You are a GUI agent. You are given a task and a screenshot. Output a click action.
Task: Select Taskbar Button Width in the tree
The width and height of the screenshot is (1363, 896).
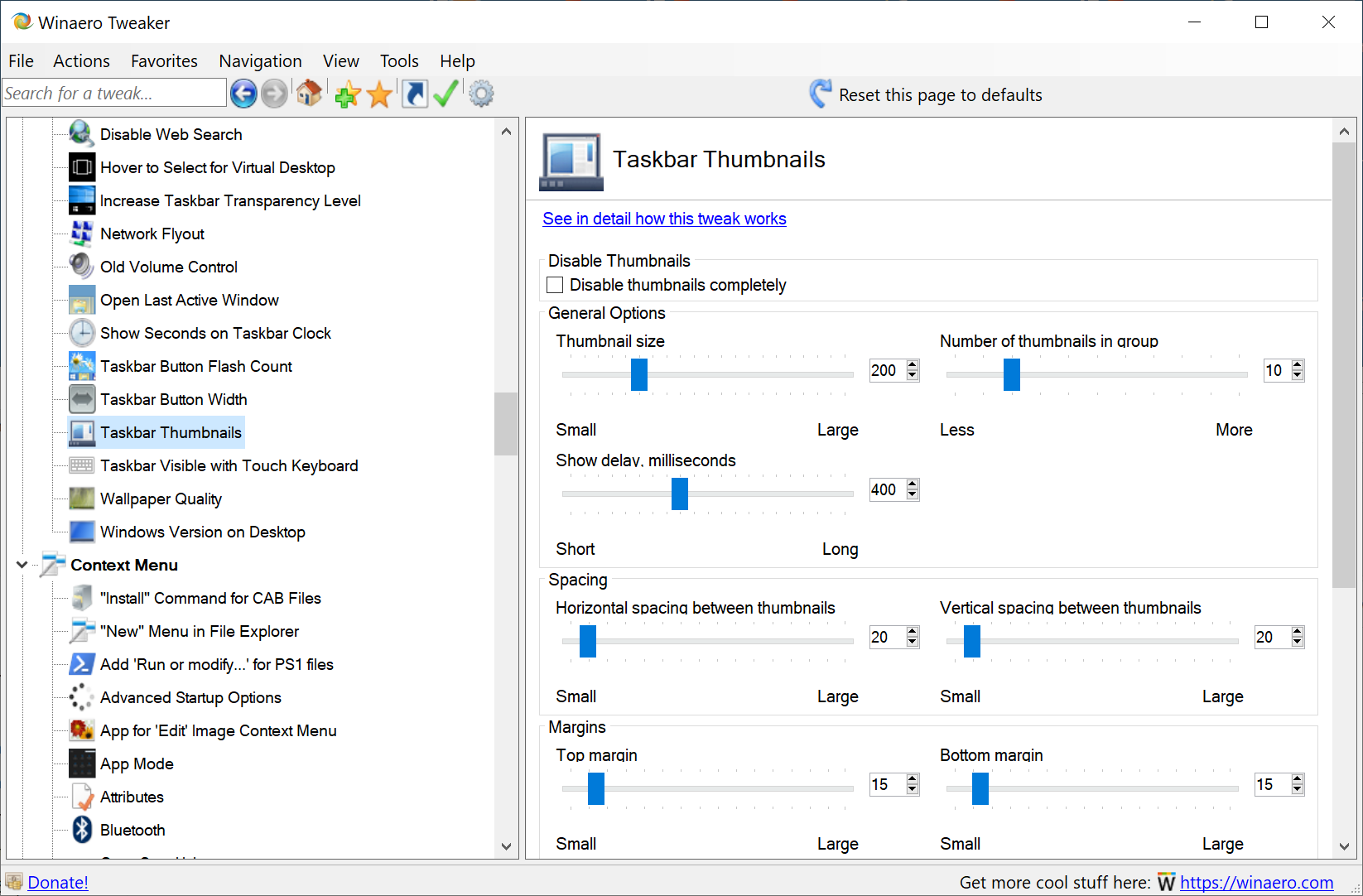pos(173,399)
